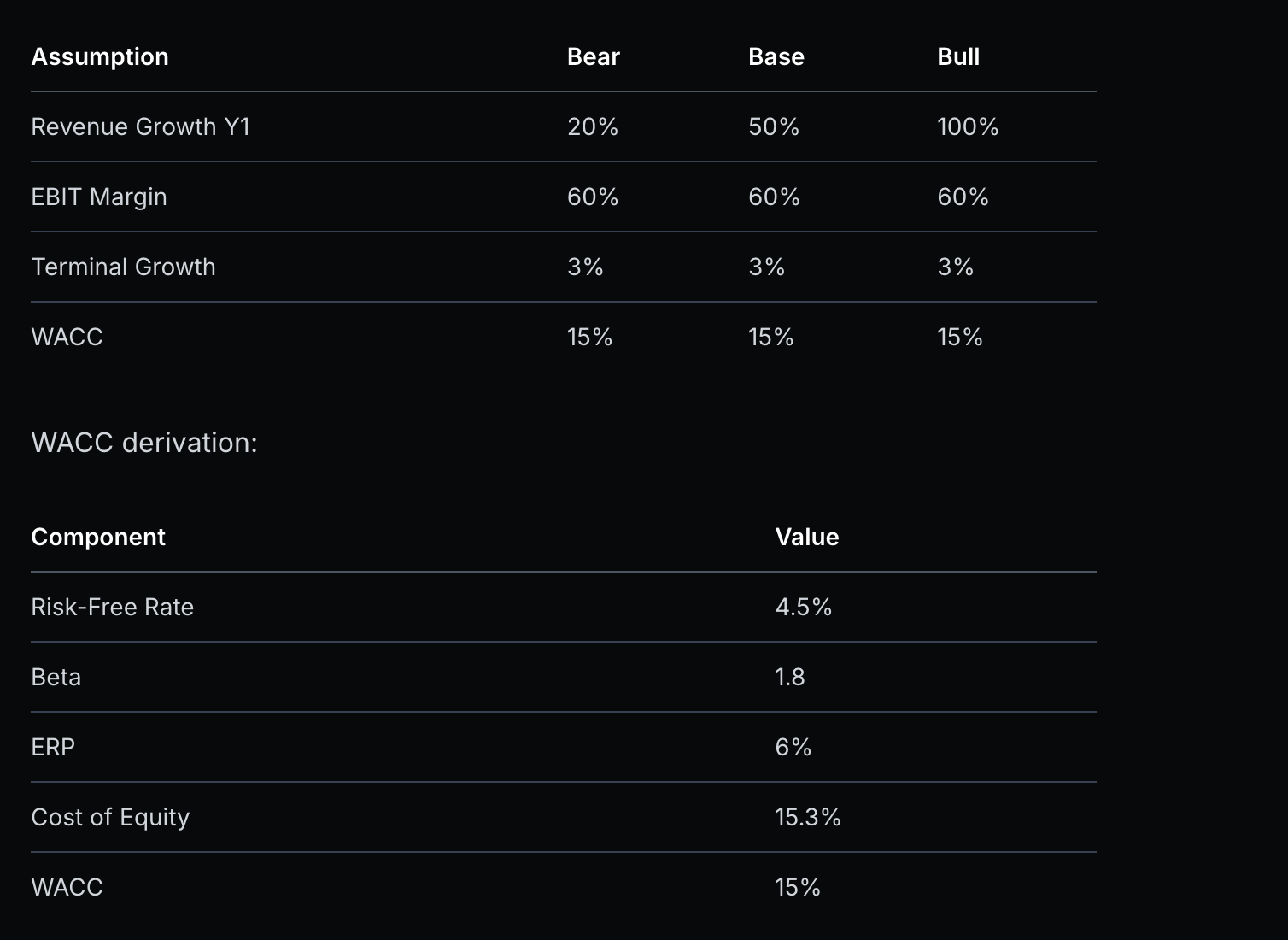
Task: Click the Beta value 1.8
Action: pyautogui.click(x=789, y=677)
